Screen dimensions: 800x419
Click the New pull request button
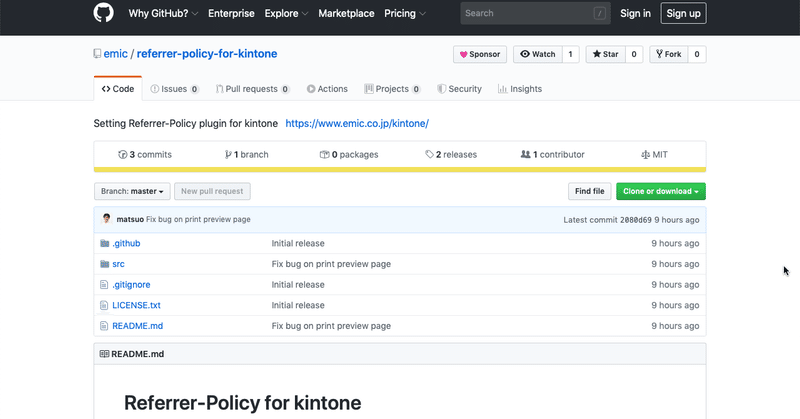tap(212, 191)
